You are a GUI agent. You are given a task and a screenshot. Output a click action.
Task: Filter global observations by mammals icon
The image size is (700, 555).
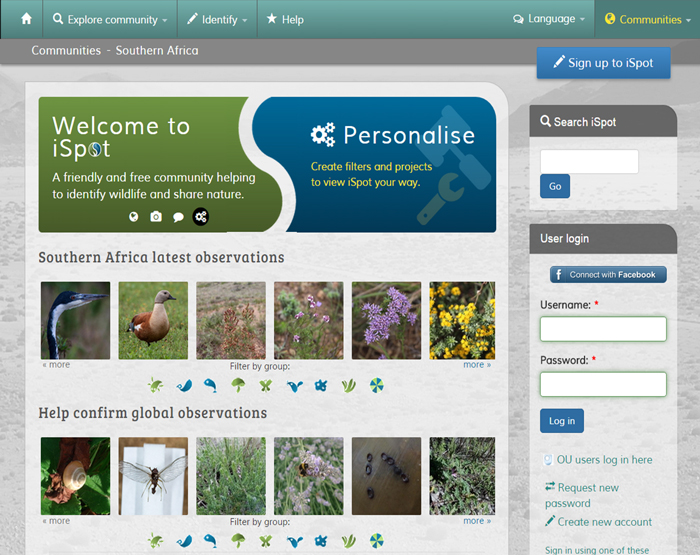coord(295,541)
